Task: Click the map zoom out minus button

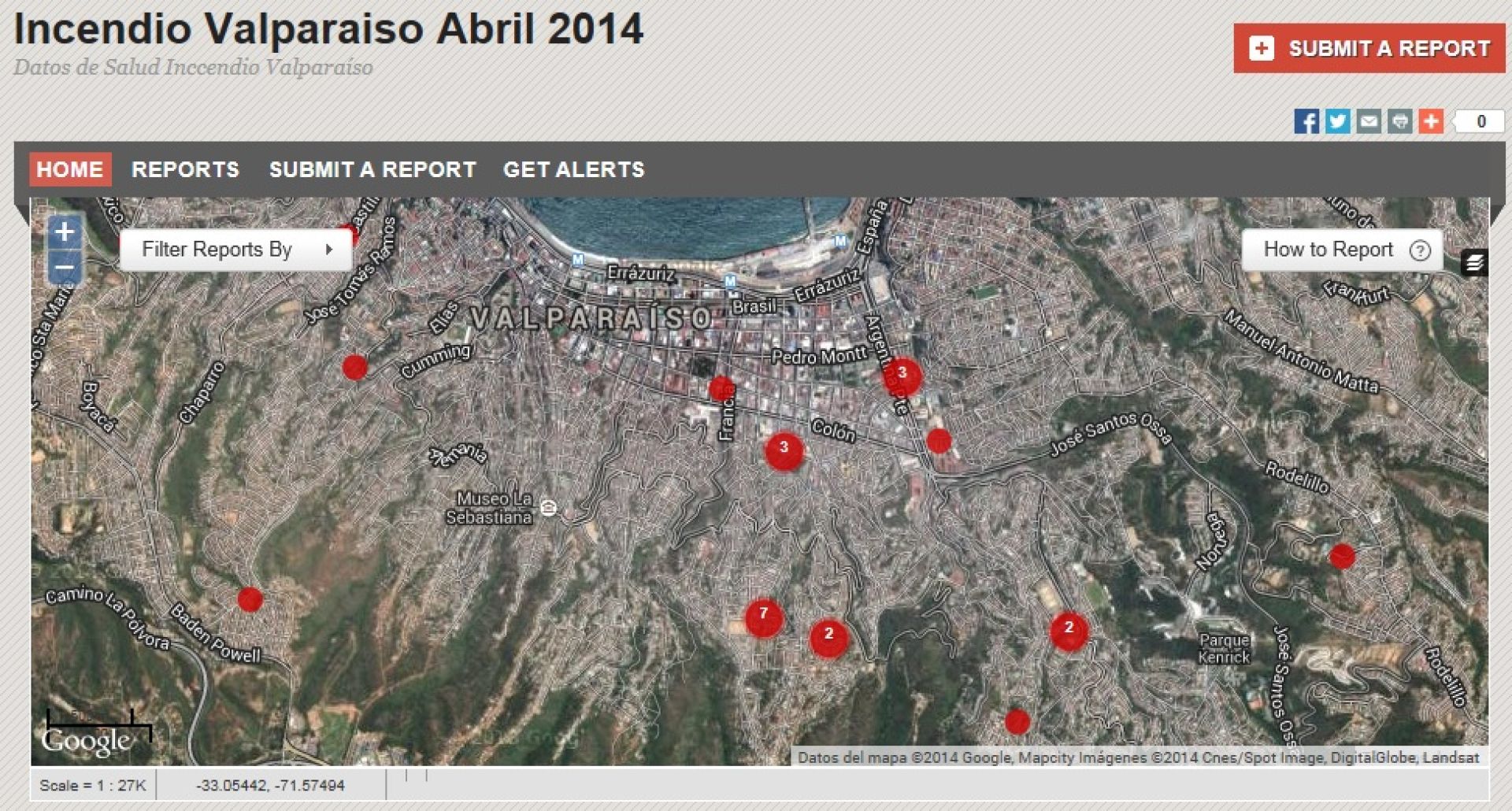Action: pyautogui.click(x=65, y=268)
